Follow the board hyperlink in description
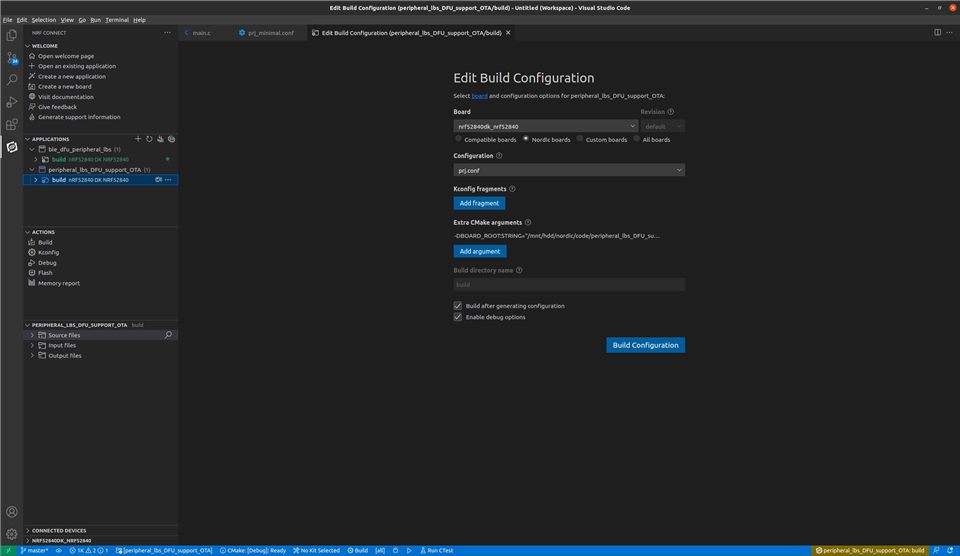960x556 pixels. (479, 96)
